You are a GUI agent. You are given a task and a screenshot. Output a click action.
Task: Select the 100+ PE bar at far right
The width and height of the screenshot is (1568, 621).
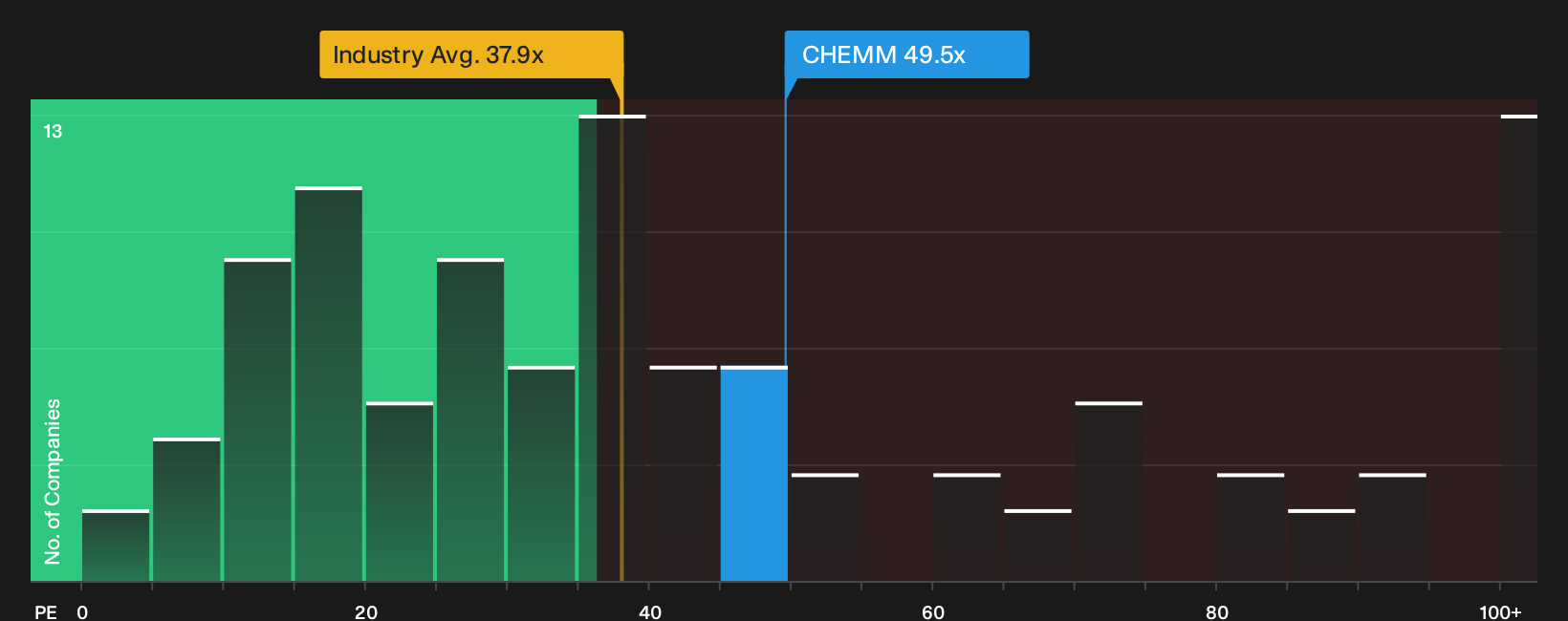tap(1519, 349)
